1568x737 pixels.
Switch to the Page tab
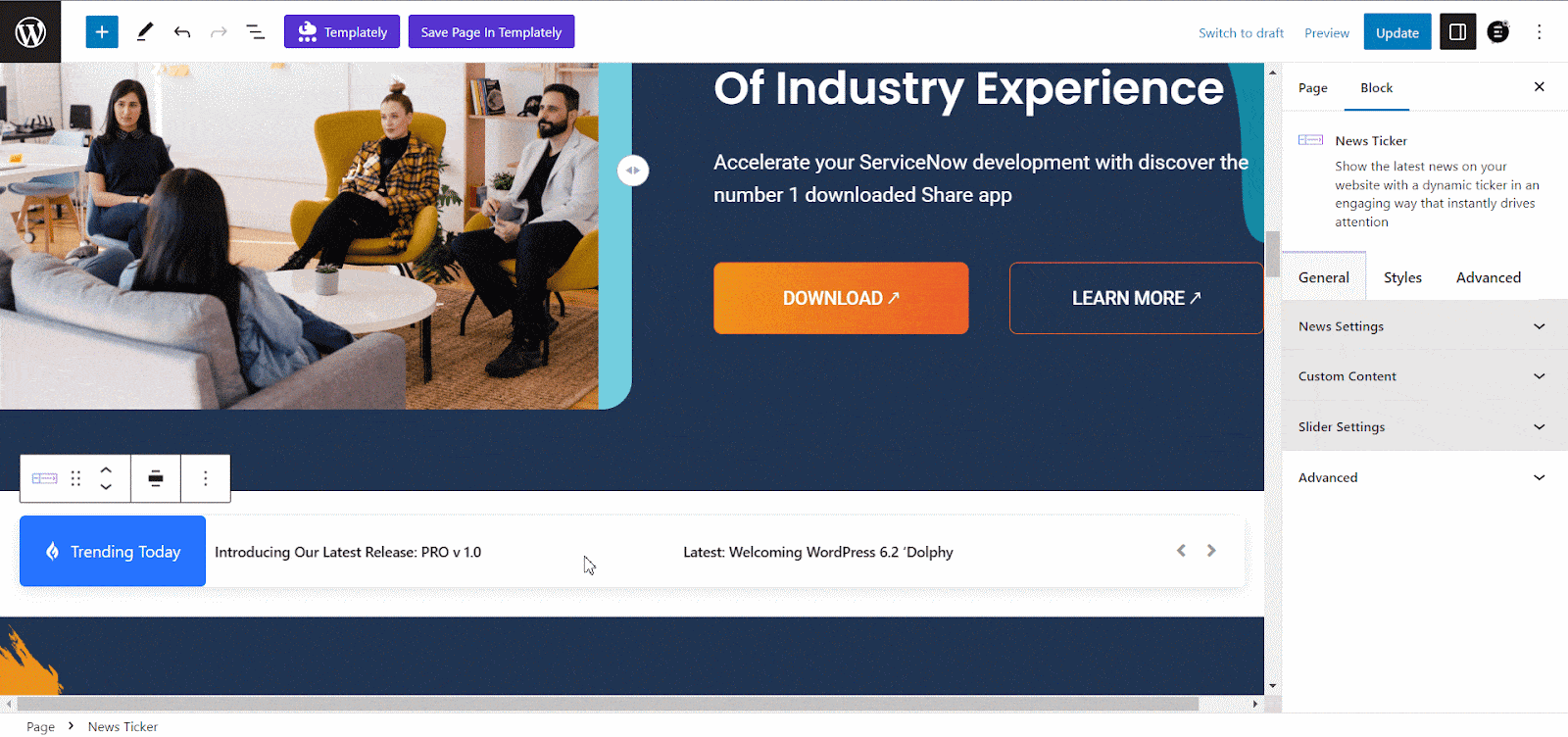point(1313,88)
